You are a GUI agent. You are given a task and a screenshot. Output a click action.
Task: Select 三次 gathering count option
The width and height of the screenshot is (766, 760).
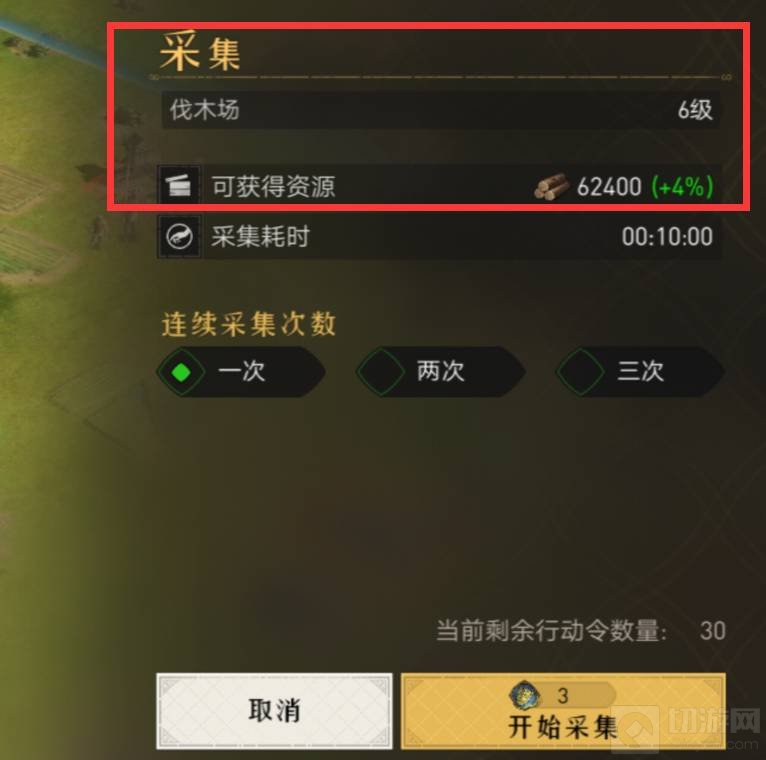(640, 372)
